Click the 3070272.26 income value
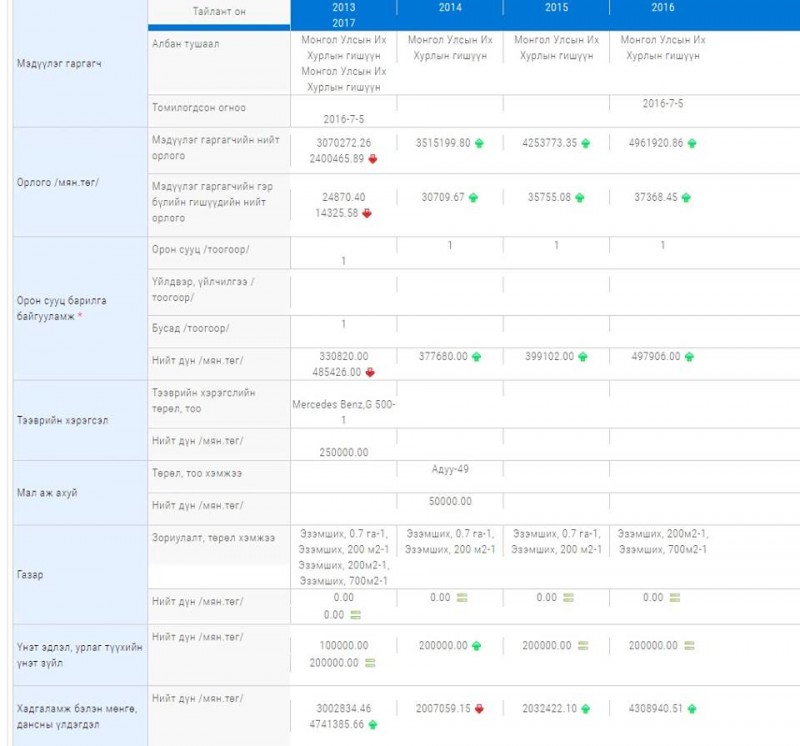Viewport: 800px width, 746px height. coord(343,143)
